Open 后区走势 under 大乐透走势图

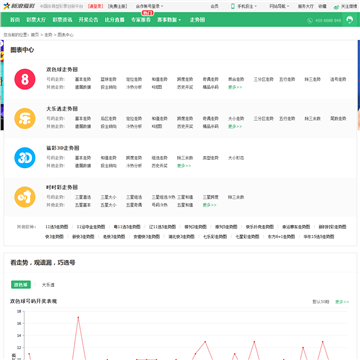109,119
